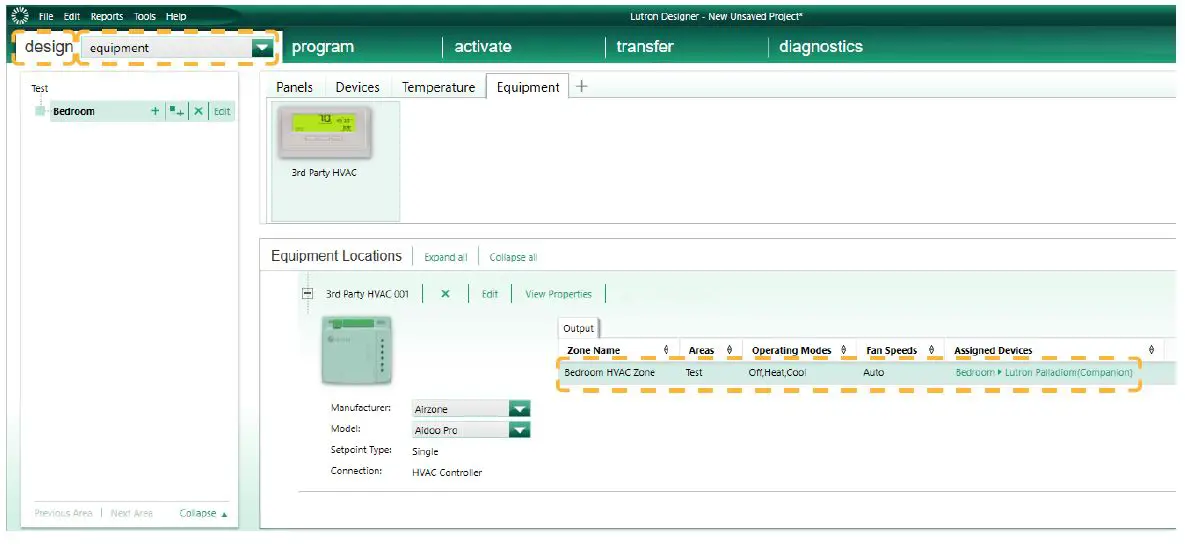Collapse the area tree panel
Screen dimensions: 1185x545
(203, 513)
